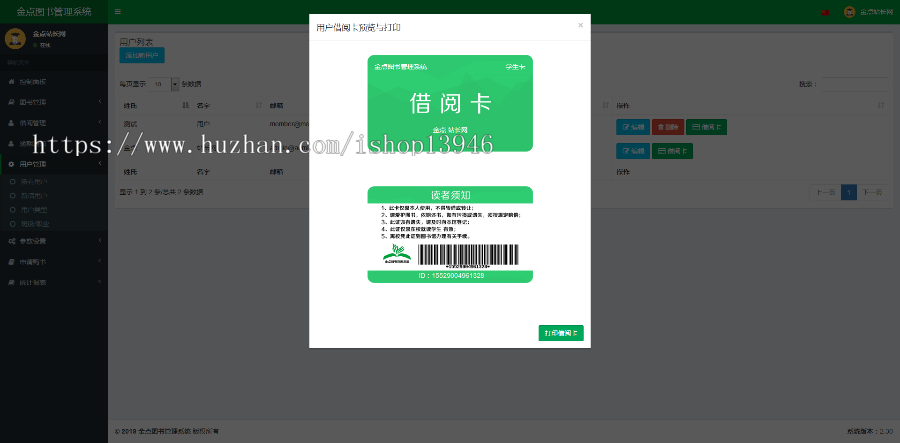The width and height of the screenshot is (900, 443).
Task: Go to the previous page (上一页)
Action: point(825,192)
